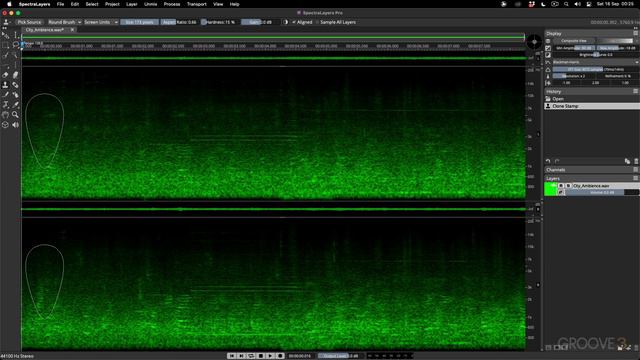Open the Process menu

[x=172, y=4]
